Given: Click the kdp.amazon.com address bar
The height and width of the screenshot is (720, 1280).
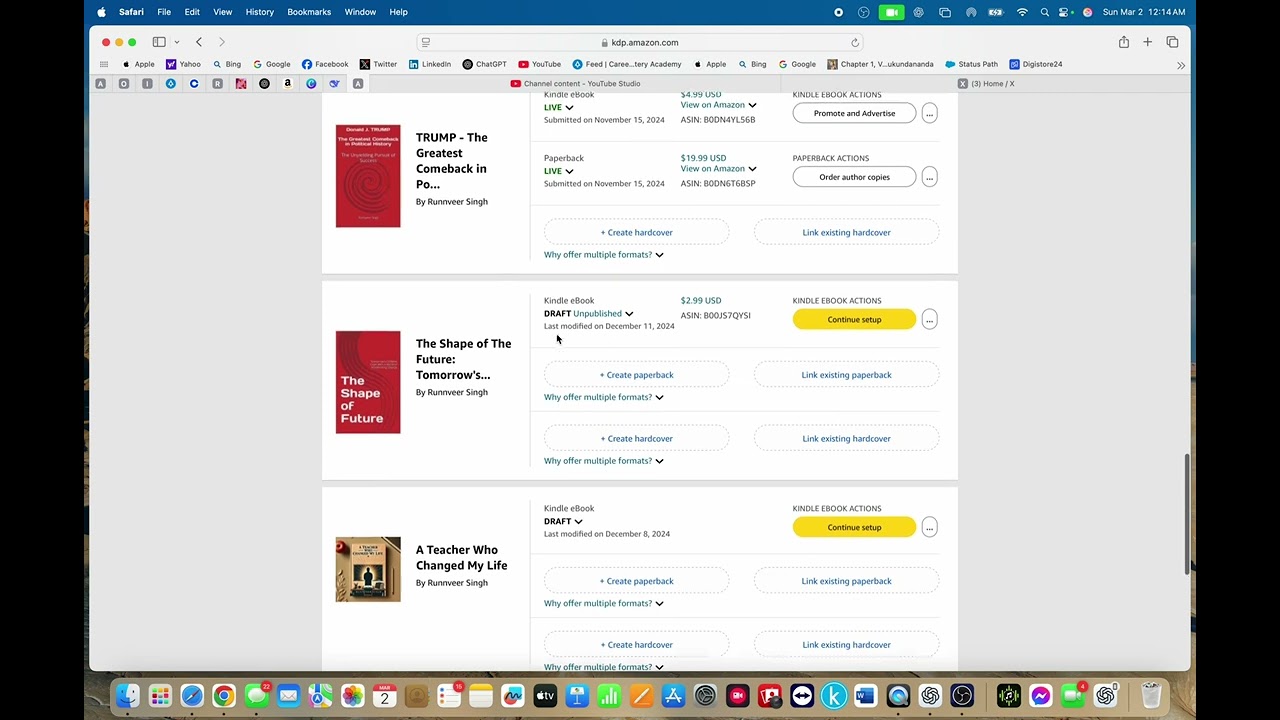Looking at the screenshot, I should click(640, 42).
